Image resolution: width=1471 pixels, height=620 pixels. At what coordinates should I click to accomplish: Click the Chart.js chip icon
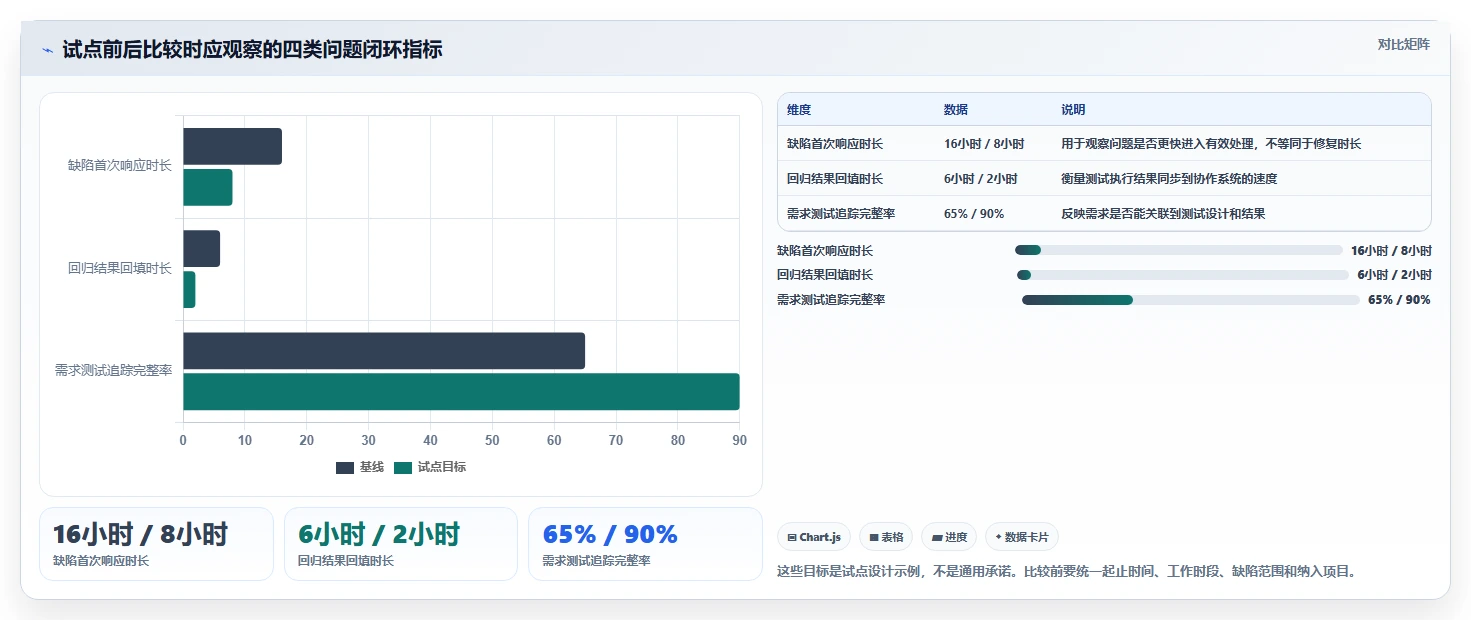coord(792,537)
